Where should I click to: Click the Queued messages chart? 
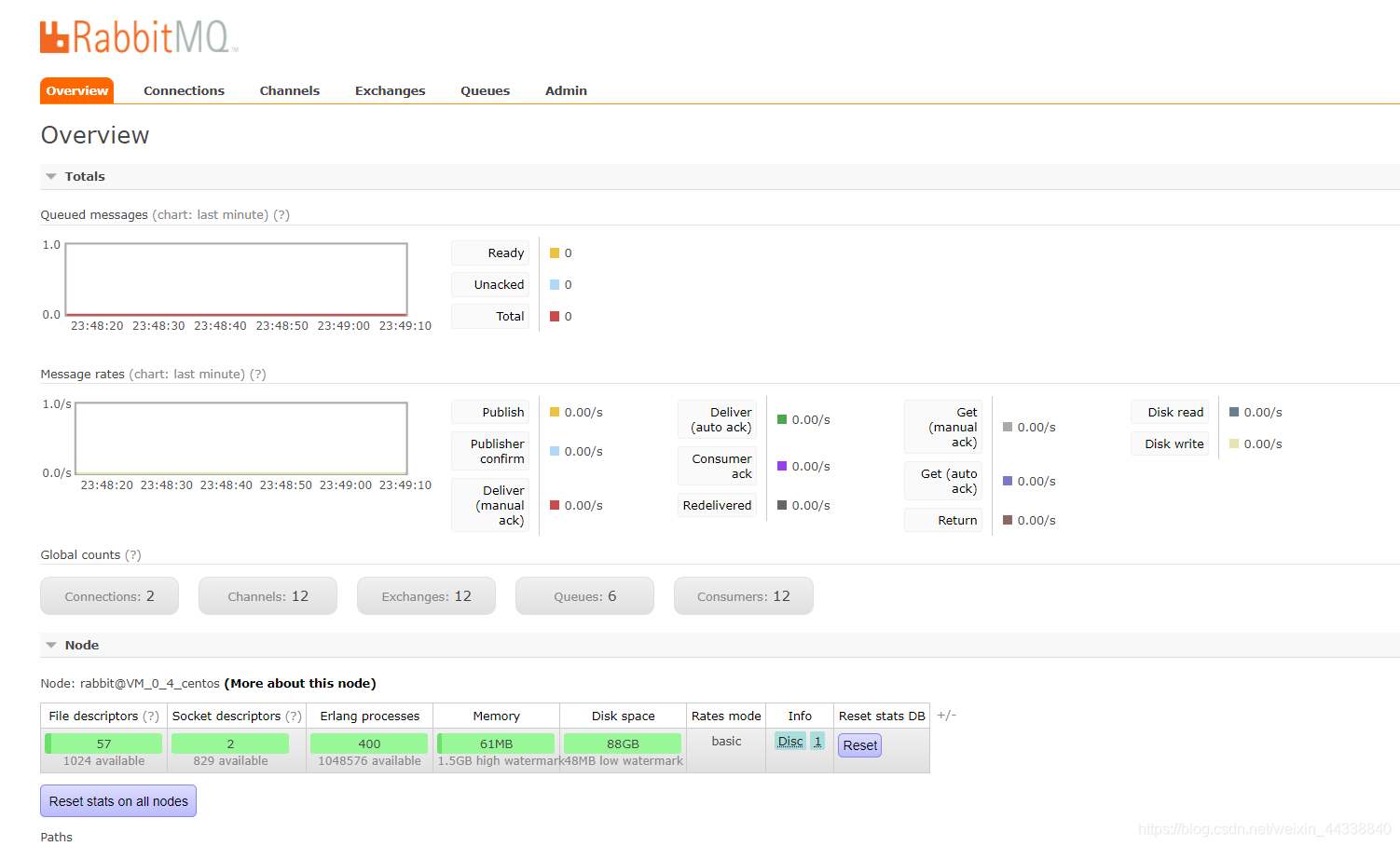[x=236, y=280]
